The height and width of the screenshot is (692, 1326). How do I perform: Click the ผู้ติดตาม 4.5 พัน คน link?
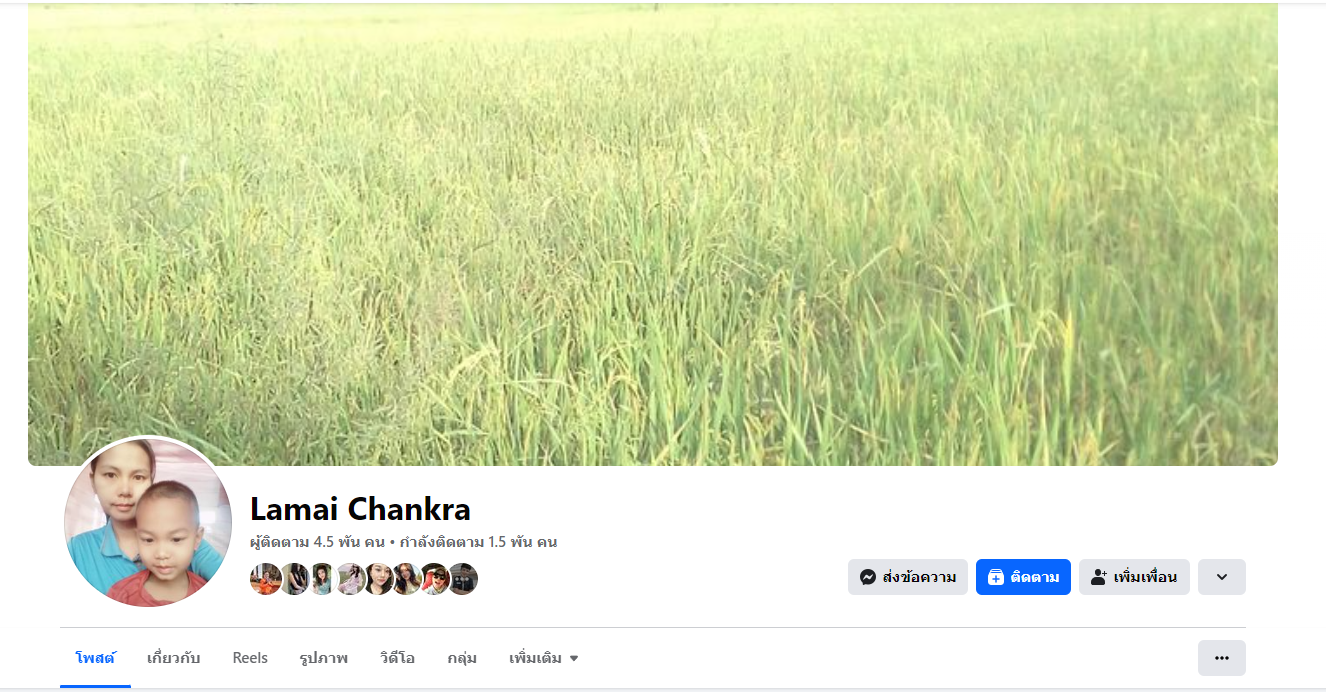[x=317, y=542]
